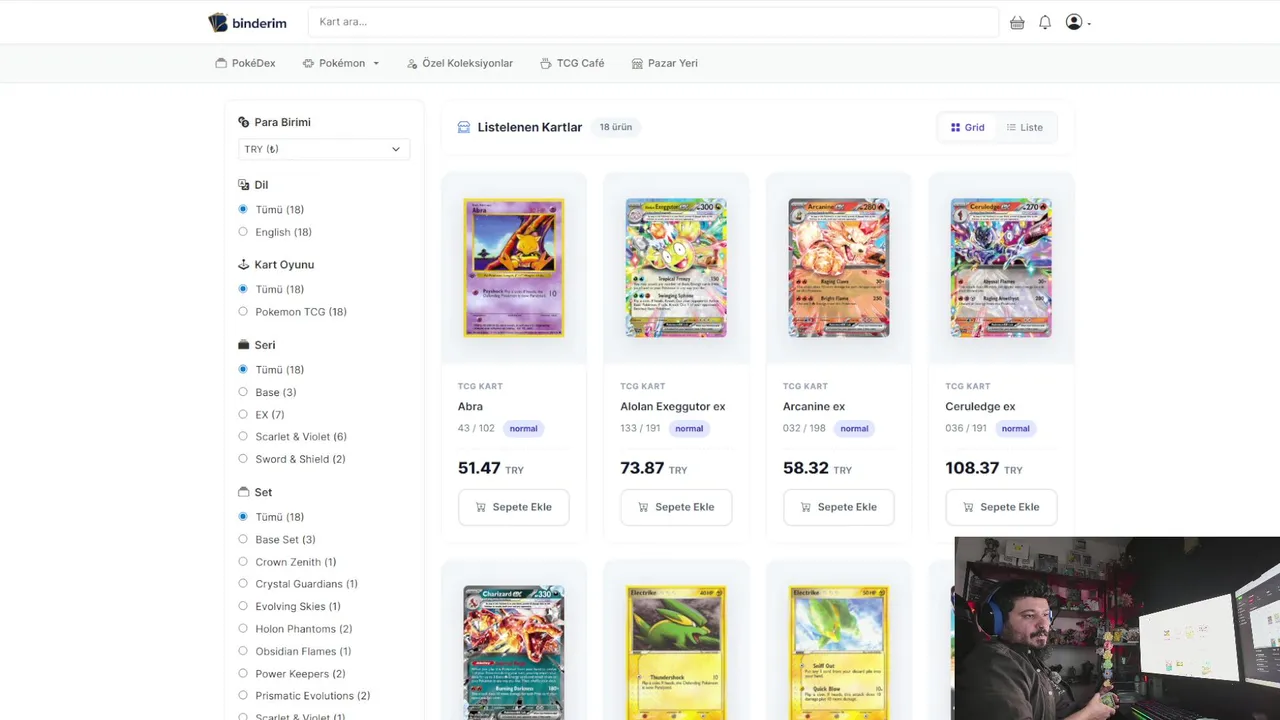Select series 'Sword & Shield (2)'

coord(291,459)
